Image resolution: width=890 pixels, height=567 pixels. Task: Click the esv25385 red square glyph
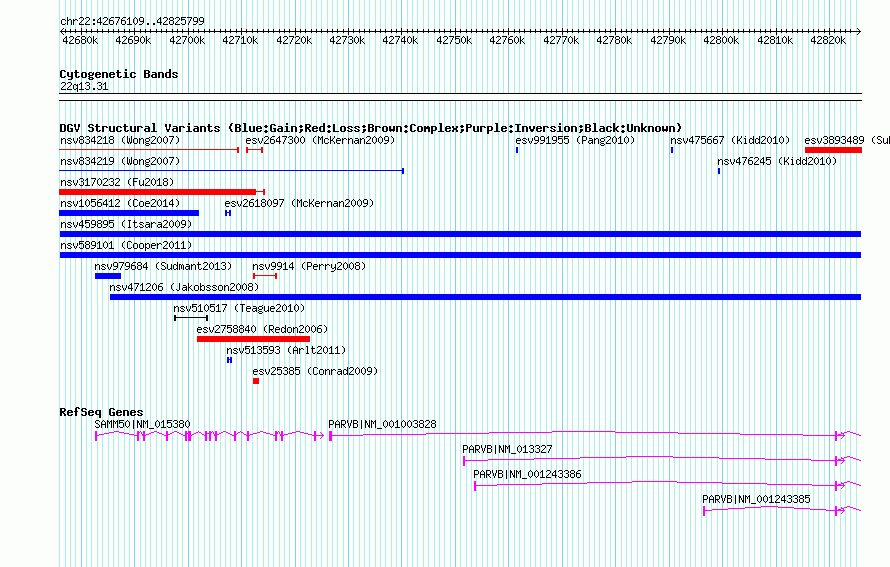[x=256, y=381]
